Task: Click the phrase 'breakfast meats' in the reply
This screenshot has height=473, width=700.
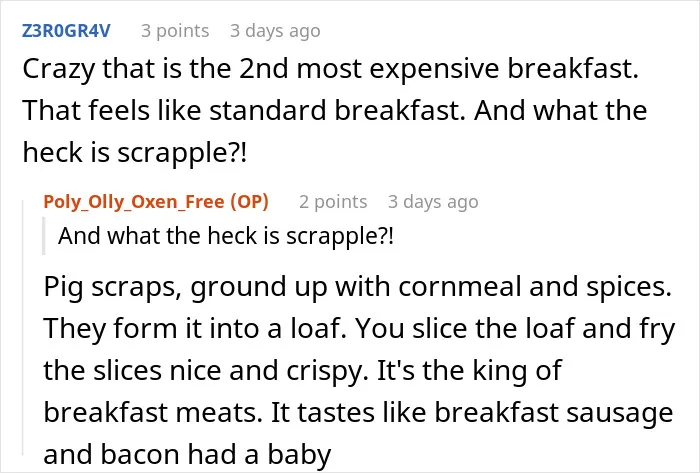Action: click(153, 413)
